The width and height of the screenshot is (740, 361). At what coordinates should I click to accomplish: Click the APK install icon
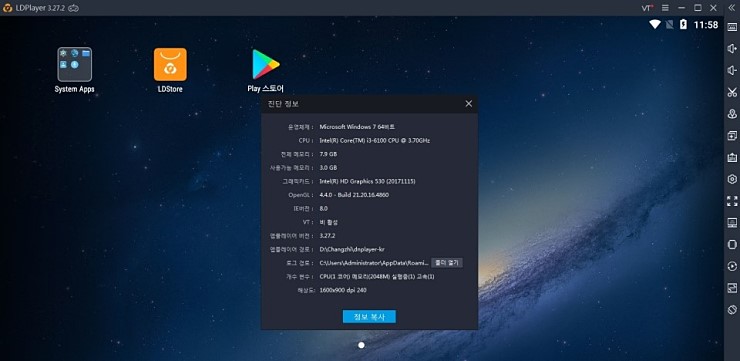pos(732,158)
